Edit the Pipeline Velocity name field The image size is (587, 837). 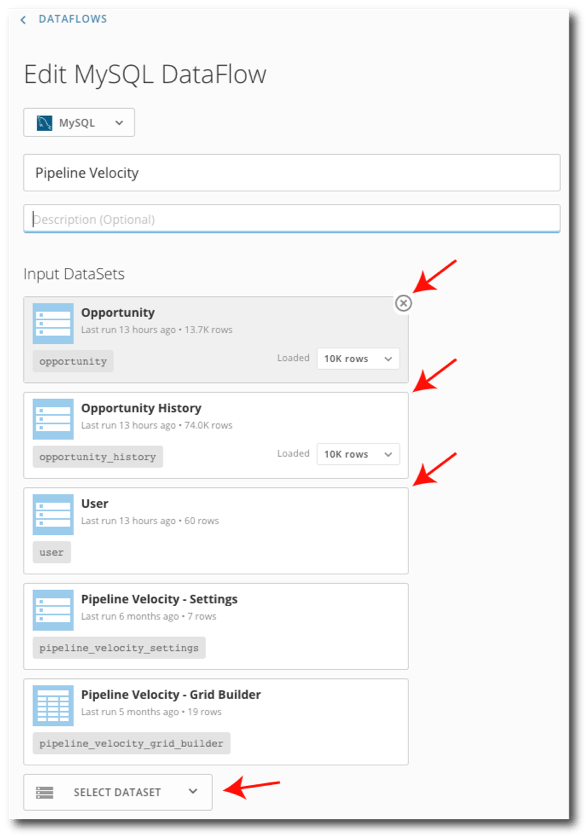[x=292, y=173]
